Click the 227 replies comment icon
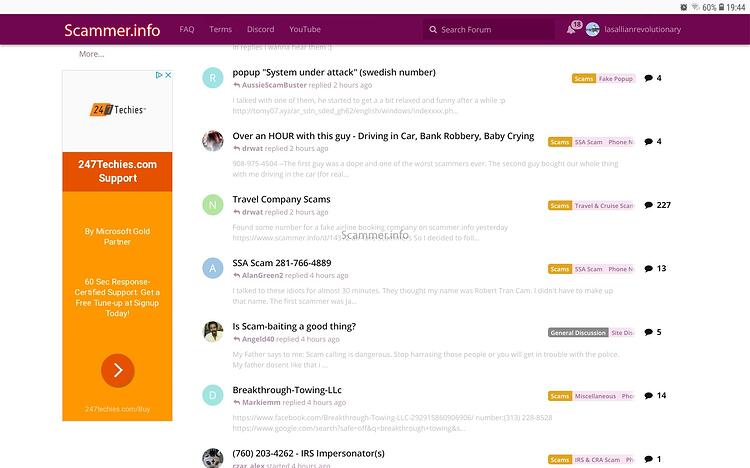Viewport: 750px width, 468px height. click(649, 205)
